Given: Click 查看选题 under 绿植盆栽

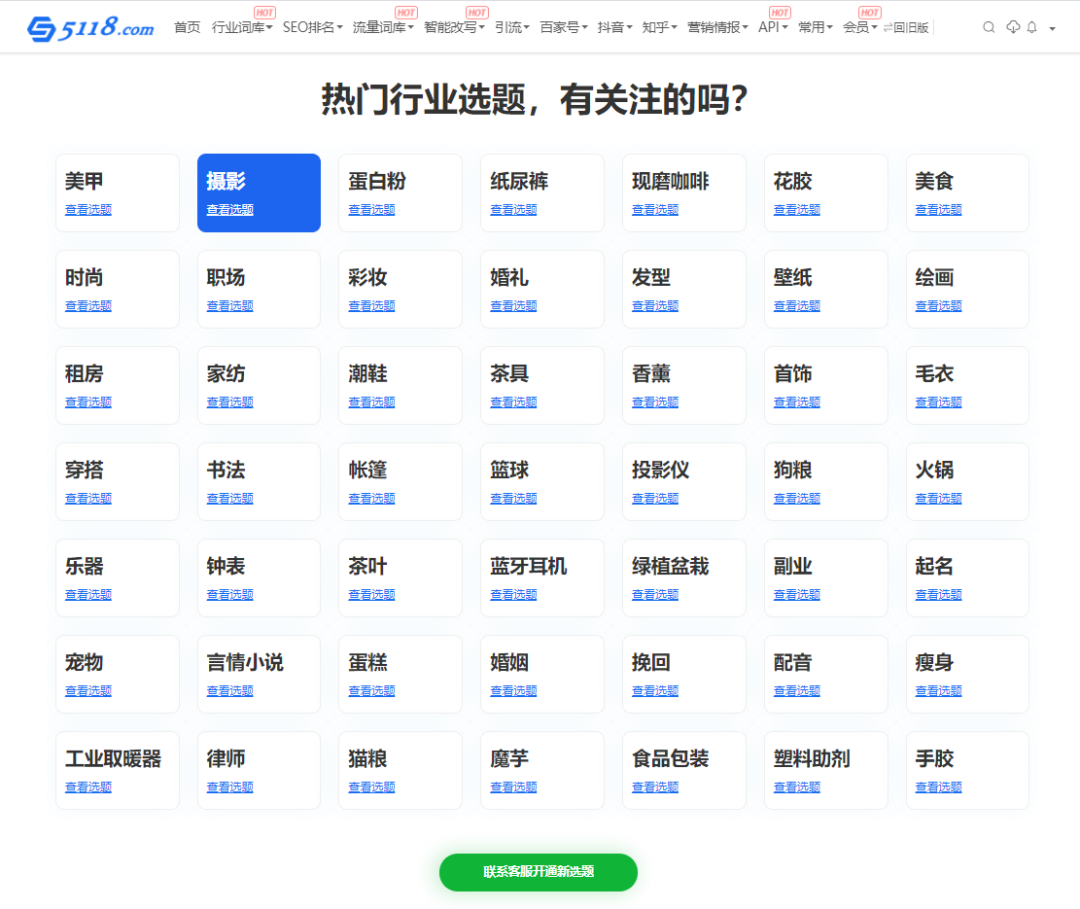Looking at the screenshot, I should tap(655, 594).
